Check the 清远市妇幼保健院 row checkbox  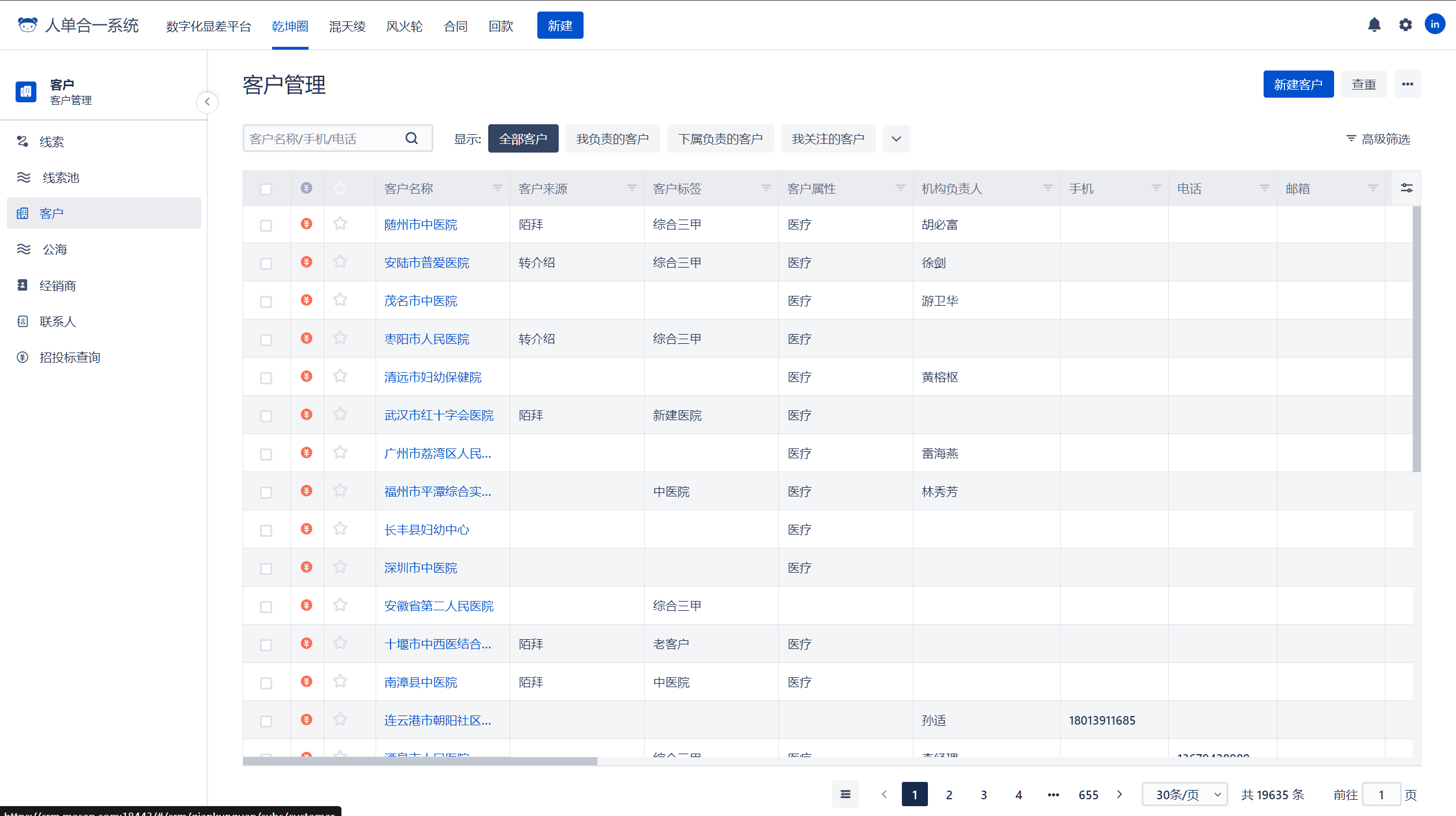266,378
